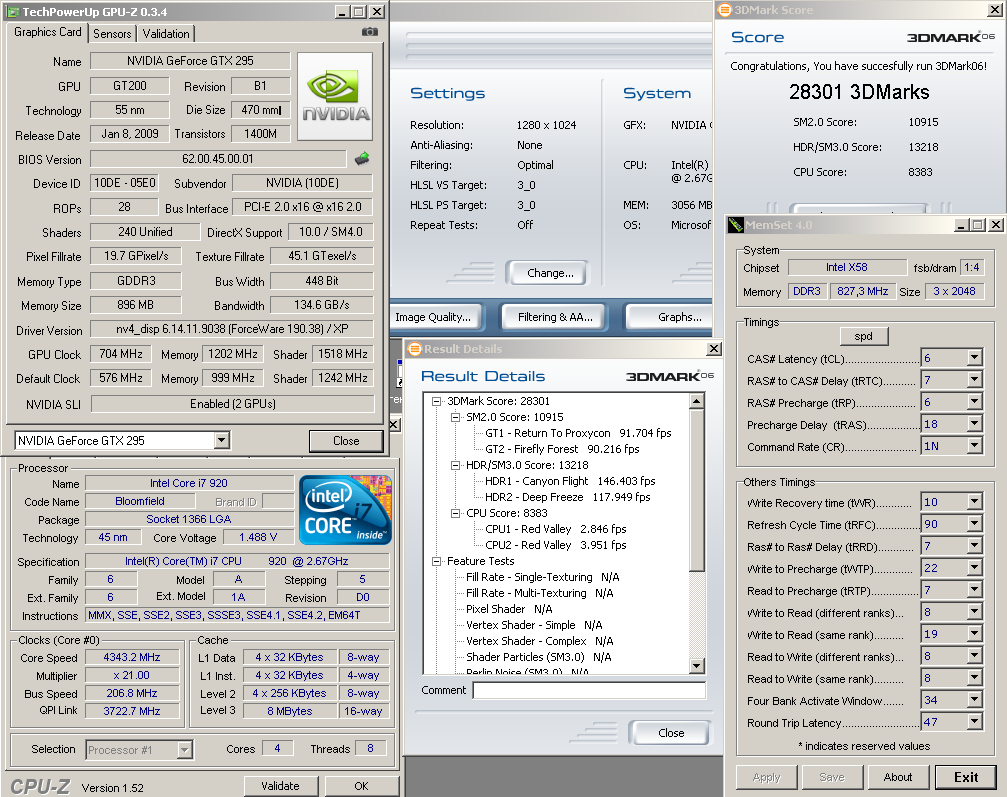Viewport: 1007px width, 797px height.
Task: Open the Validation tab
Action: (x=166, y=33)
